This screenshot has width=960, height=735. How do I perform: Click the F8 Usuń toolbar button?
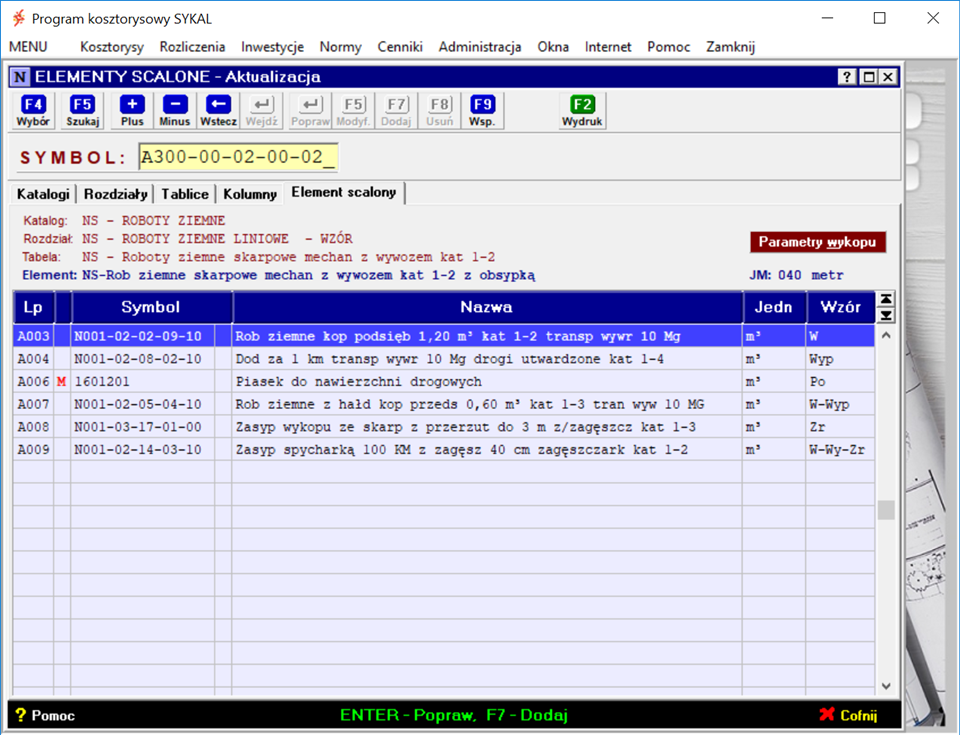pyautogui.click(x=440, y=111)
